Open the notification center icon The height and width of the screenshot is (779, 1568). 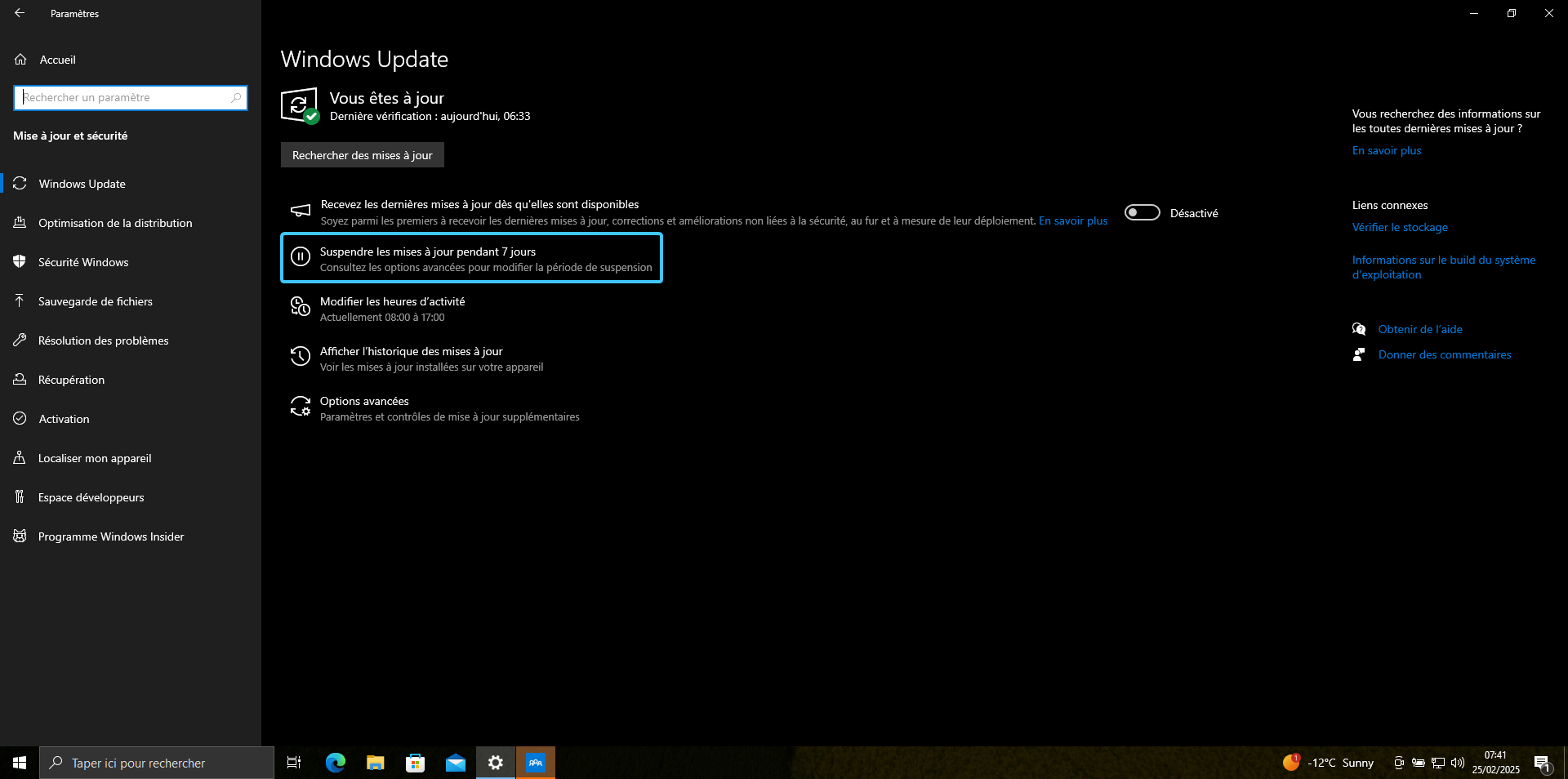(1543, 764)
